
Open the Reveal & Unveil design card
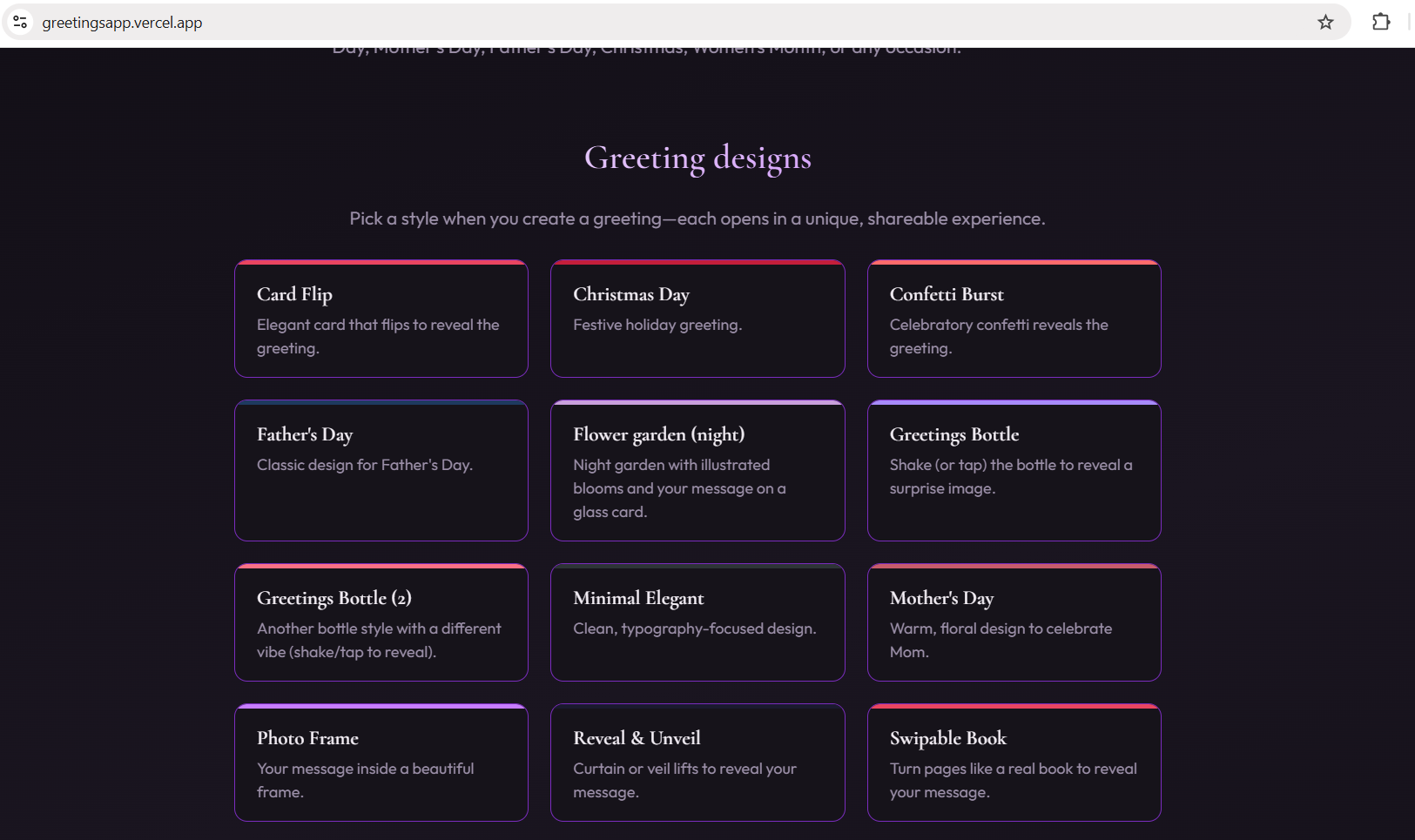697,763
